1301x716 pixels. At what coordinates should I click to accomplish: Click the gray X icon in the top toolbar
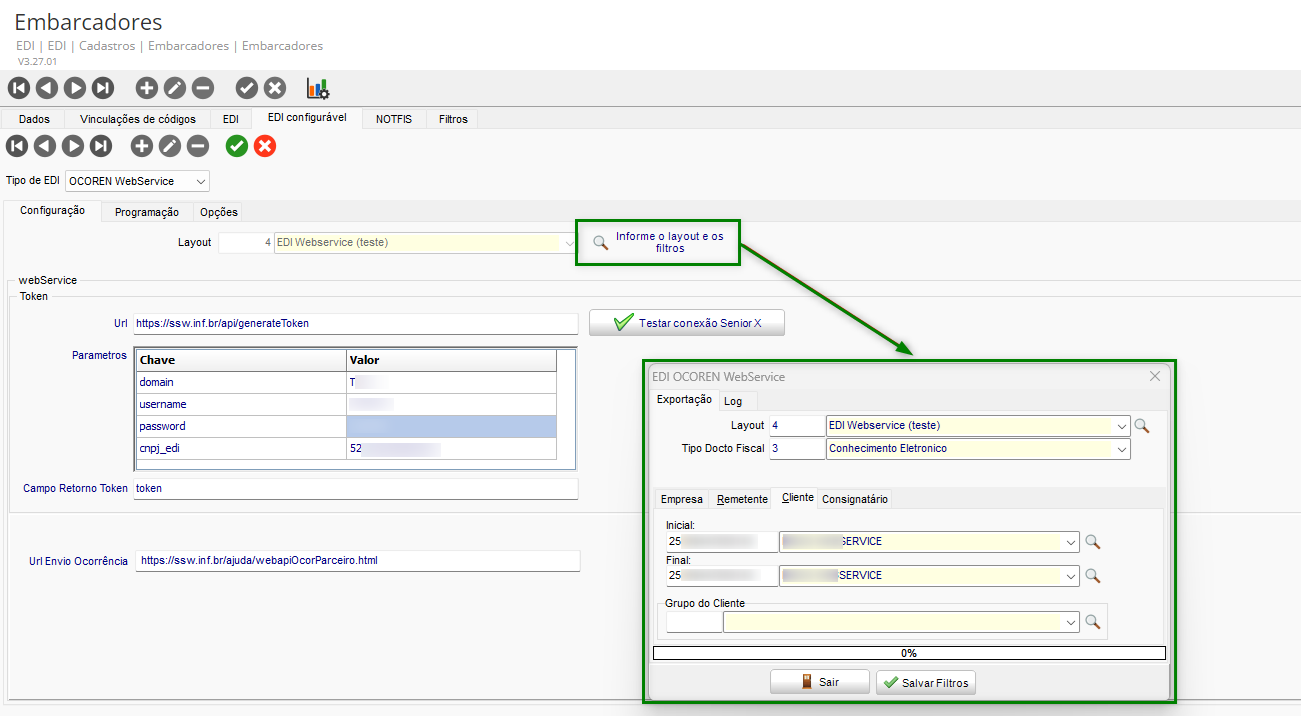pos(275,88)
